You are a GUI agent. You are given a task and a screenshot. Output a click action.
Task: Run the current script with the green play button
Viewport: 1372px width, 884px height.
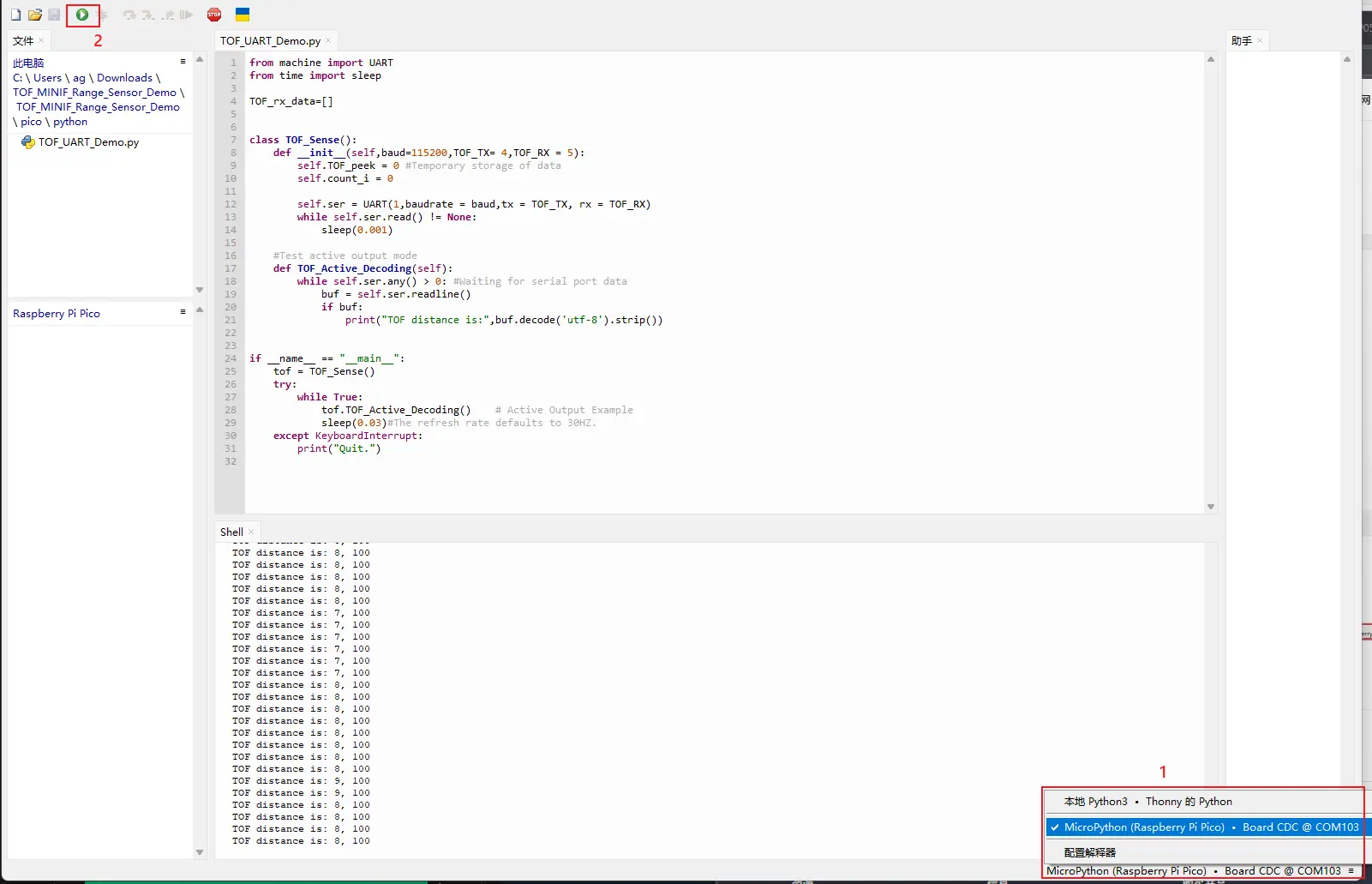point(82,15)
